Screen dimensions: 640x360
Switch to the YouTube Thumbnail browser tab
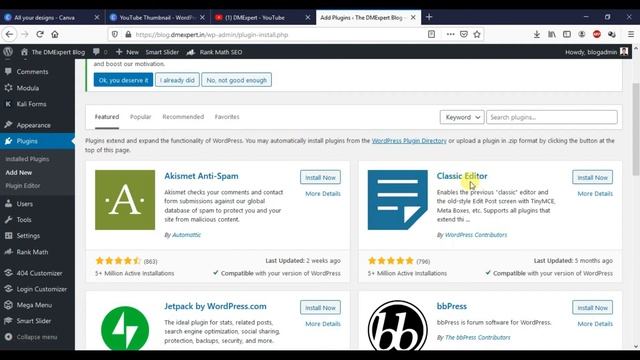157,18
